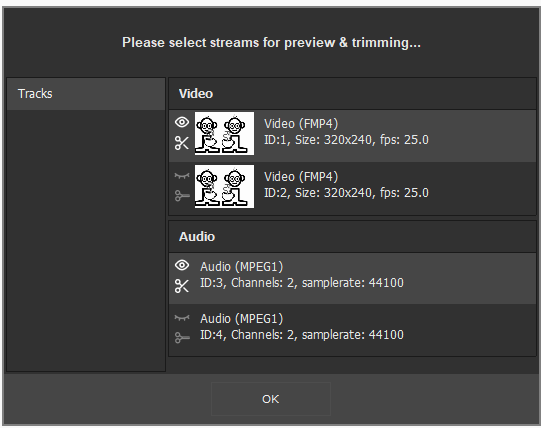This screenshot has width=541, height=428.
Task: Click the scissors trim icon for Video ID:1
Action: [182, 143]
